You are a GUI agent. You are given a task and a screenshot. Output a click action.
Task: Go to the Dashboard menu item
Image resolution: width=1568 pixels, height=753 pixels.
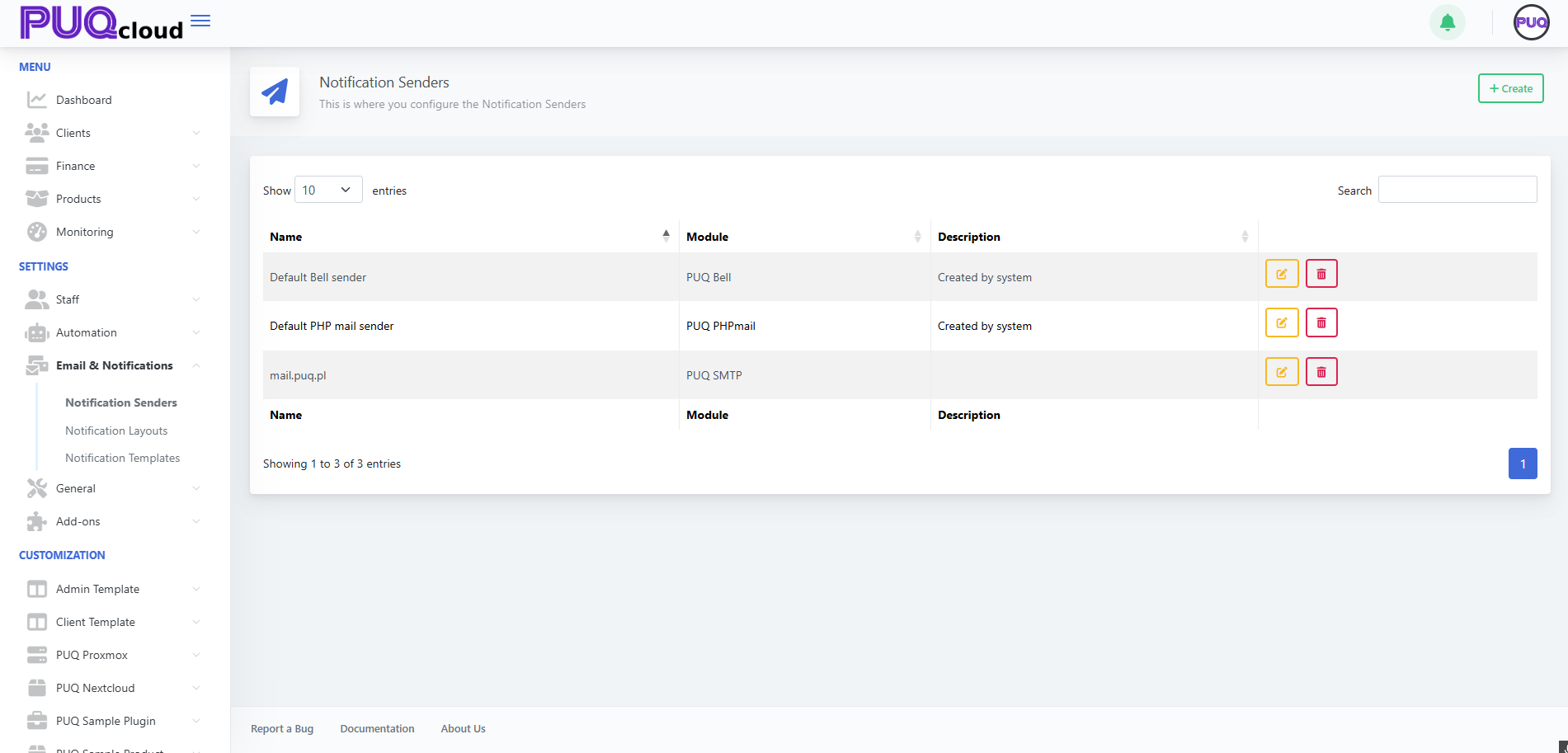[x=84, y=100]
